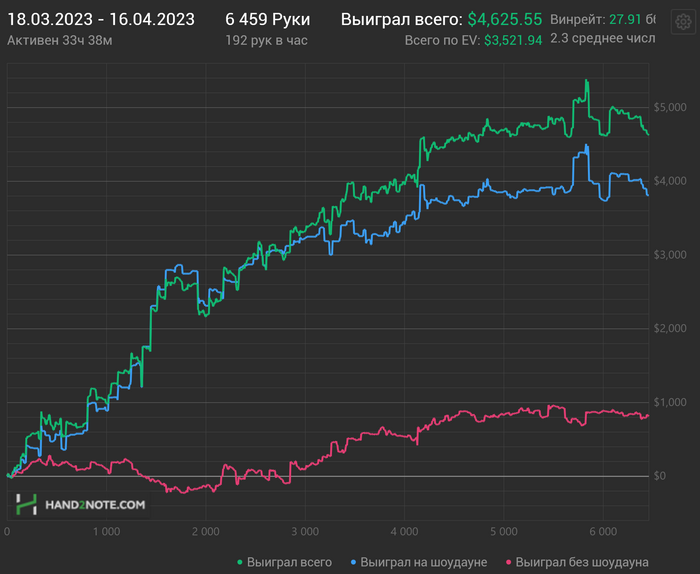Click the total winnings value $4,625.55
The width and height of the screenshot is (700, 574).
tap(505, 20)
